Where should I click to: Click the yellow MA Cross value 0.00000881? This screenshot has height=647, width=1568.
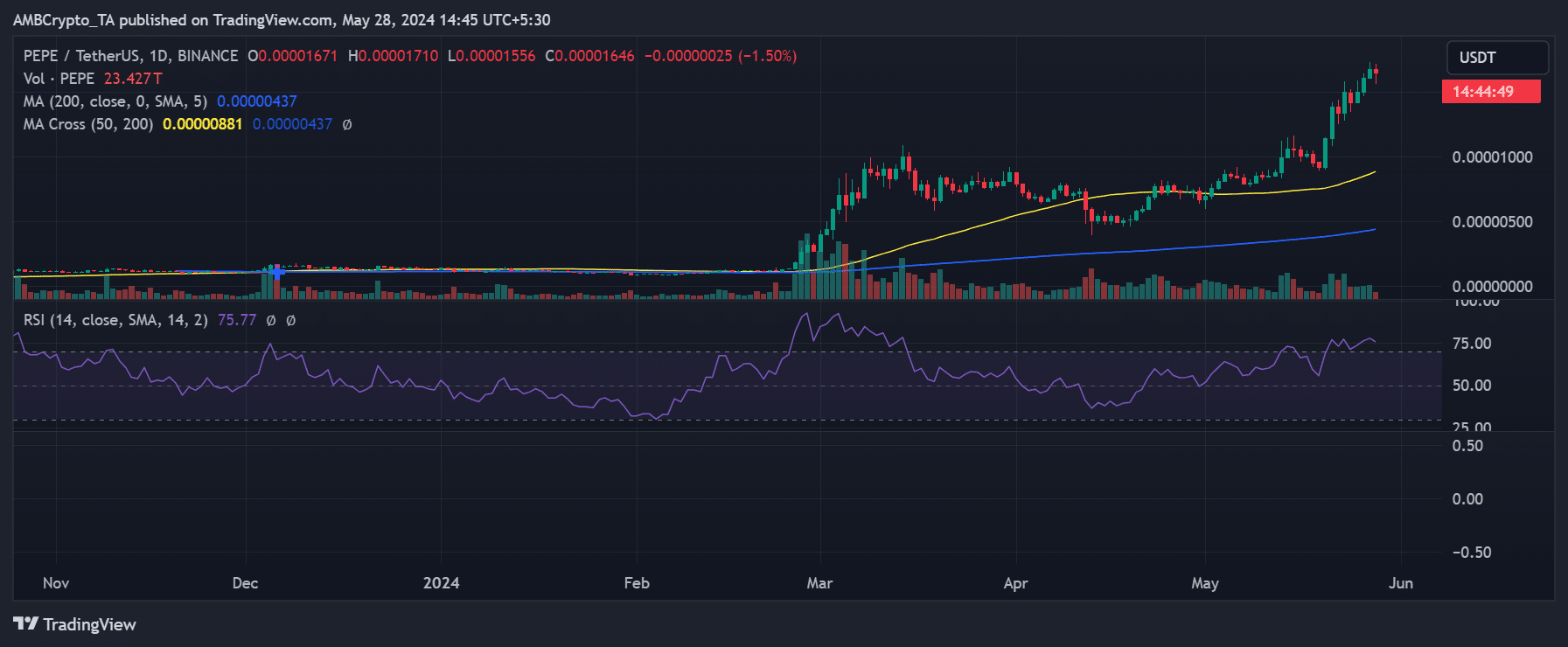203,124
